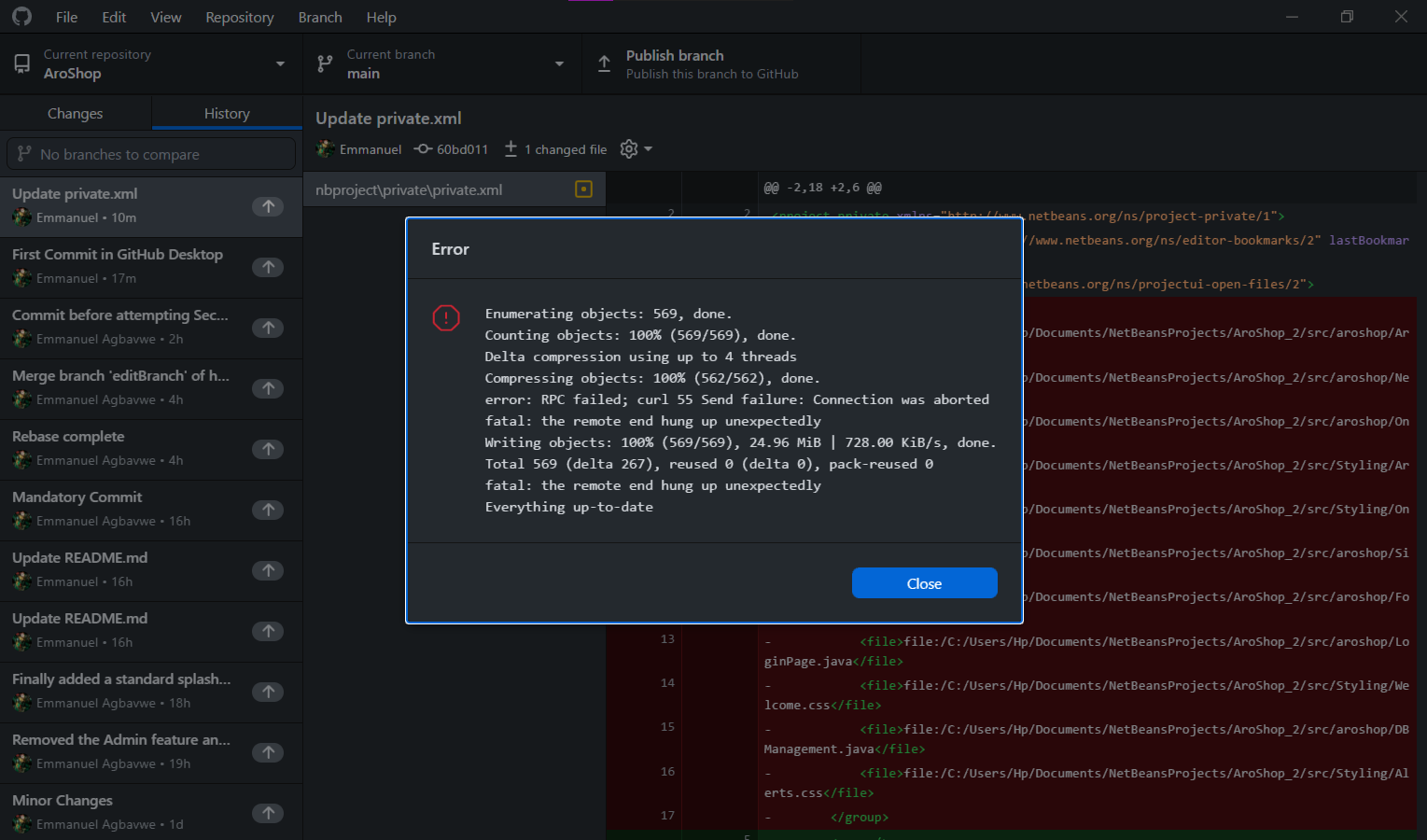This screenshot has height=840, width=1427.
Task: Click push arrow on Rebase complete row
Action: [x=268, y=449]
